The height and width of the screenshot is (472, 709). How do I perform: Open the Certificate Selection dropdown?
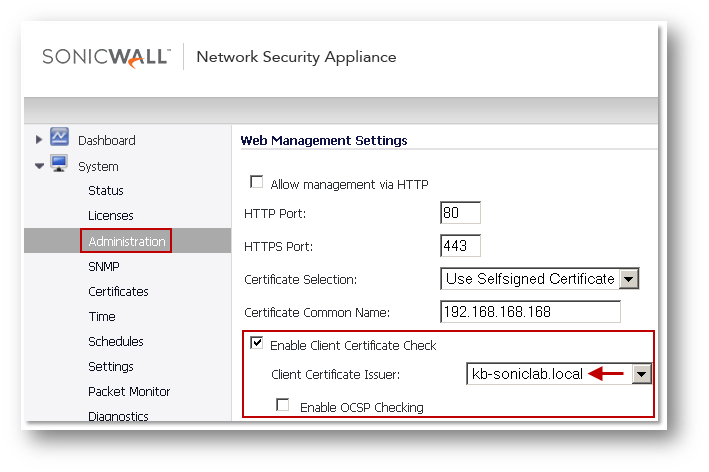(x=629, y=279)
